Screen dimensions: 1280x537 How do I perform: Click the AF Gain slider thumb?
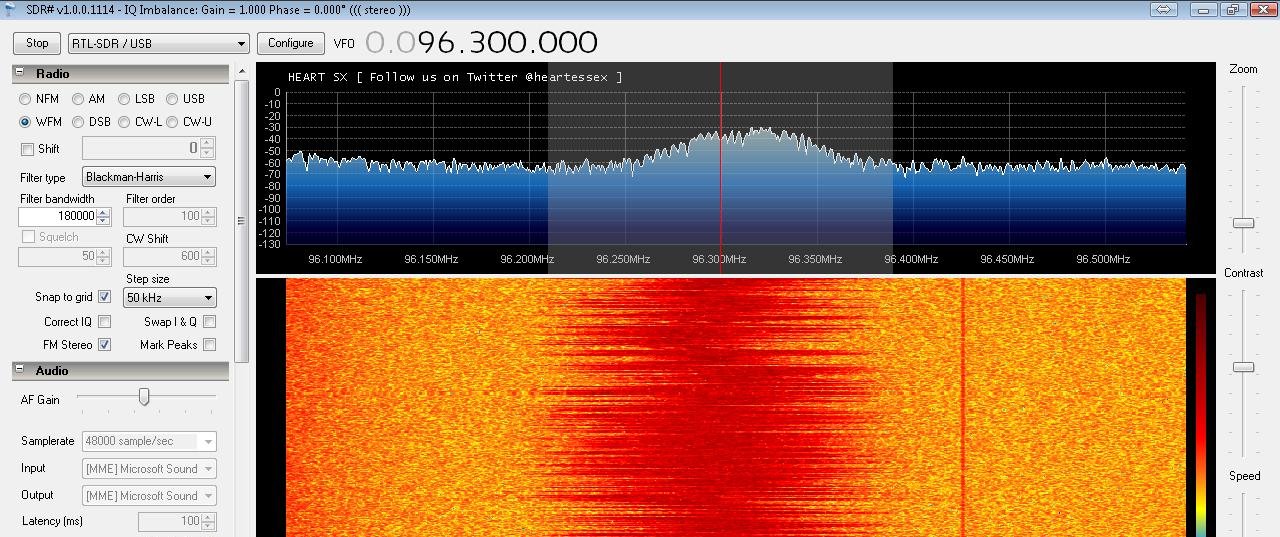tap(144, 397)
